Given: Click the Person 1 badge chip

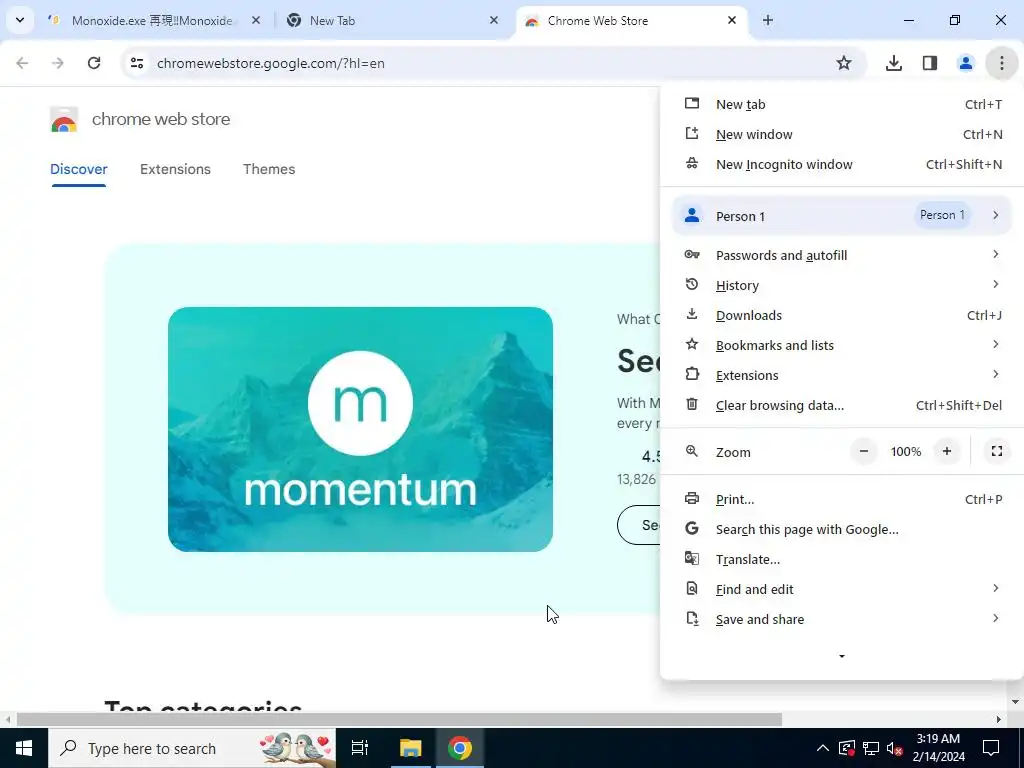Looking at the screenshot, I should tap(942, 215).
